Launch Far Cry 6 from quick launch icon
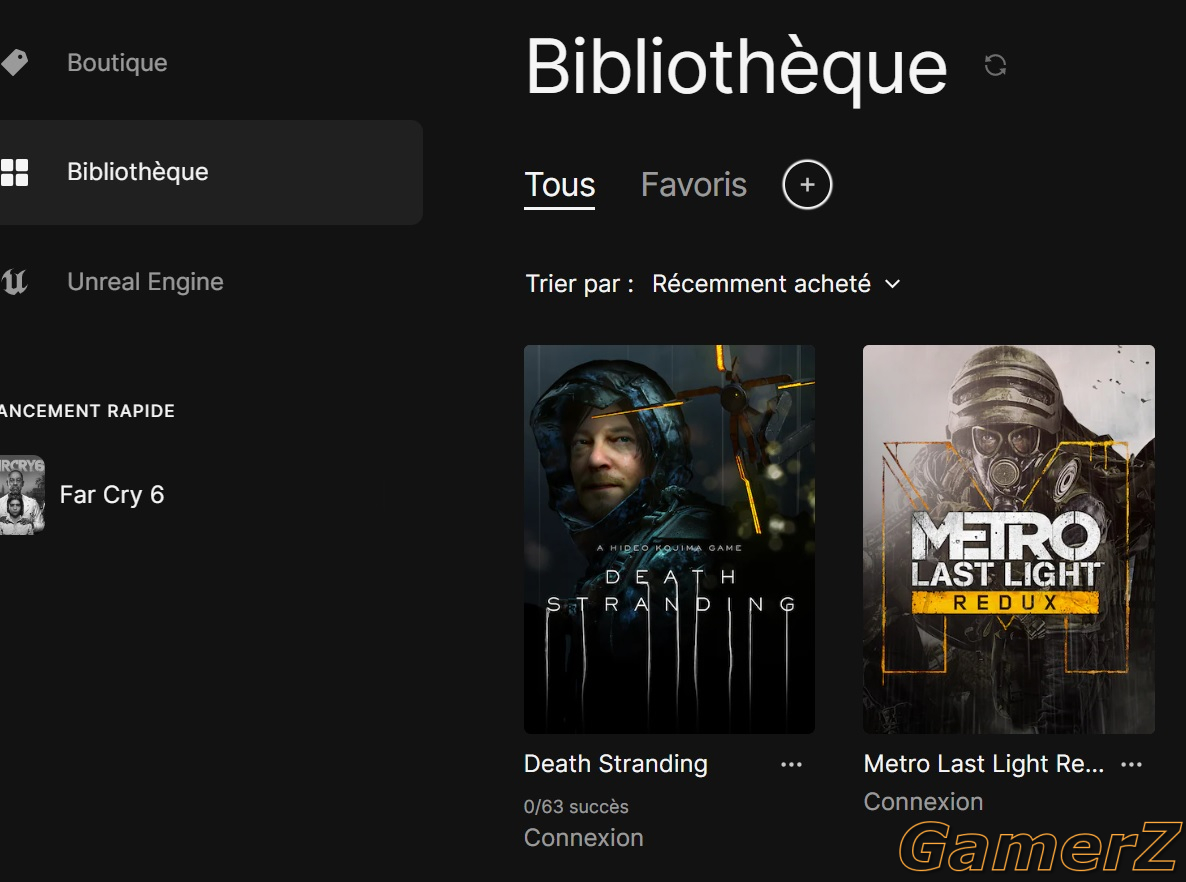 point(22,495)
